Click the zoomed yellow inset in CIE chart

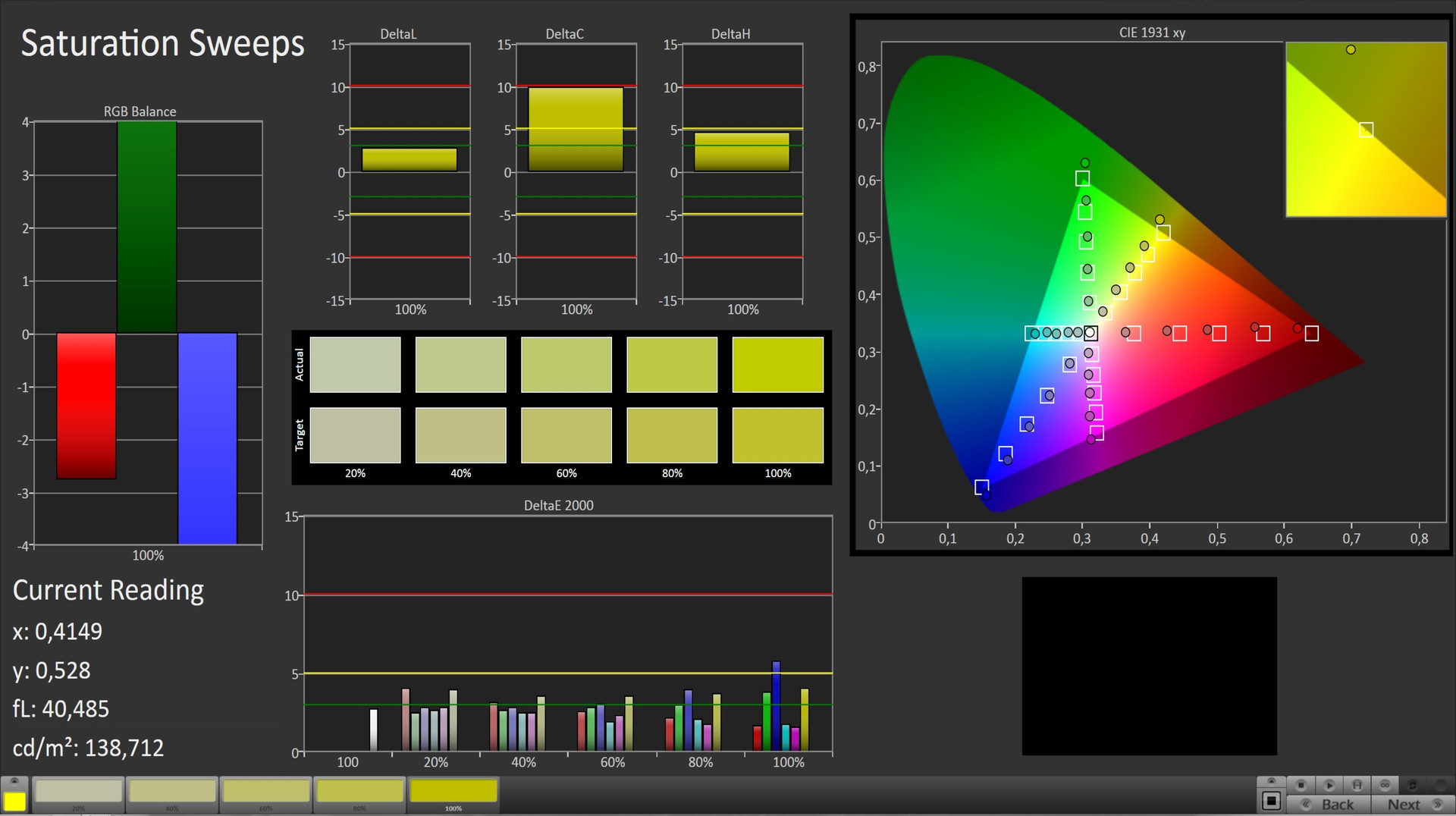tap(1366, 130)
